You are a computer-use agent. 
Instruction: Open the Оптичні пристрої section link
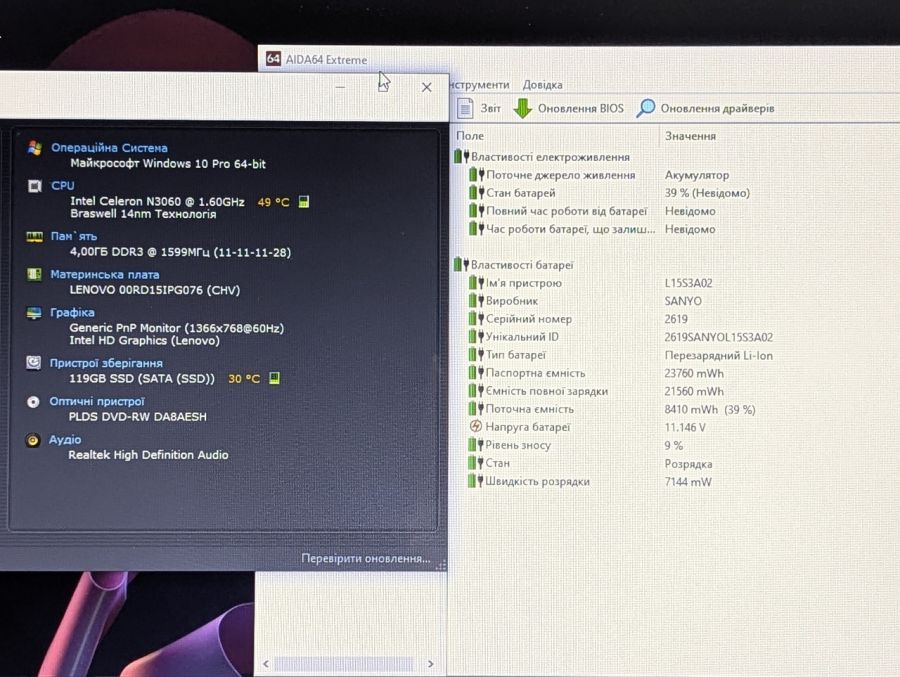(x=96, y=401)
